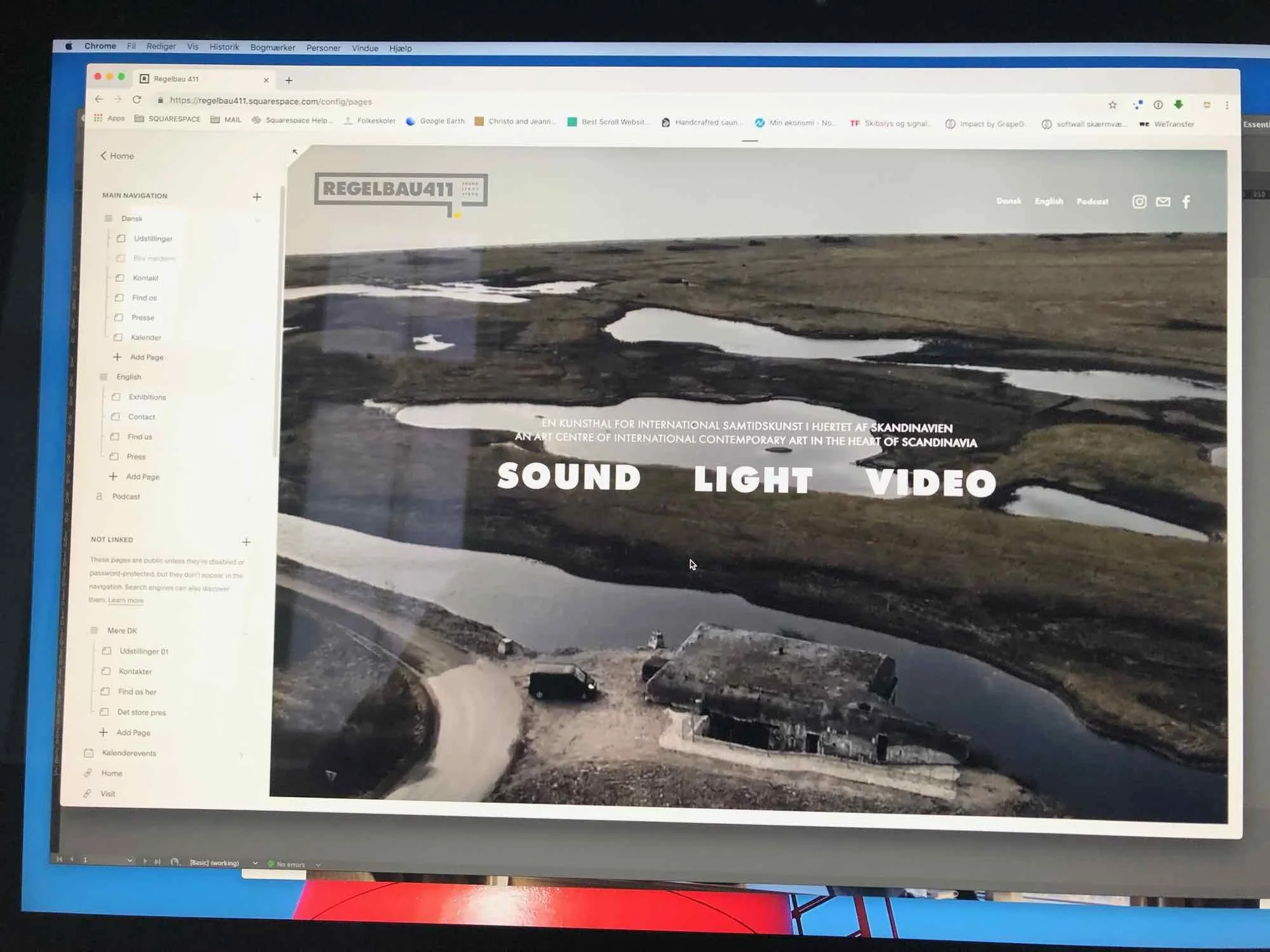Viewport: 1270px width, 952px height.
Task: Add a page with Main Navigation plus icon
Action: [257, 197]
